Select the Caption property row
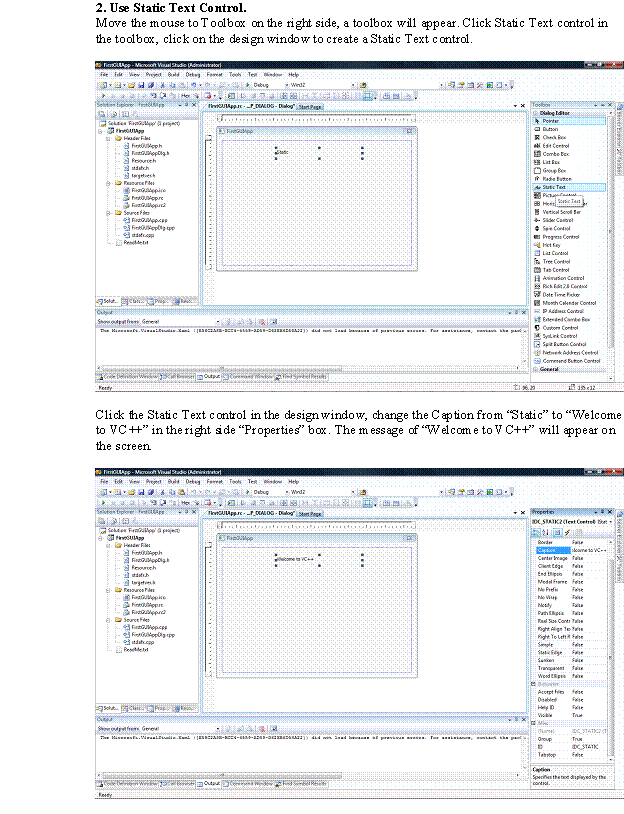 pyautogui.click(x=571, y=550)
